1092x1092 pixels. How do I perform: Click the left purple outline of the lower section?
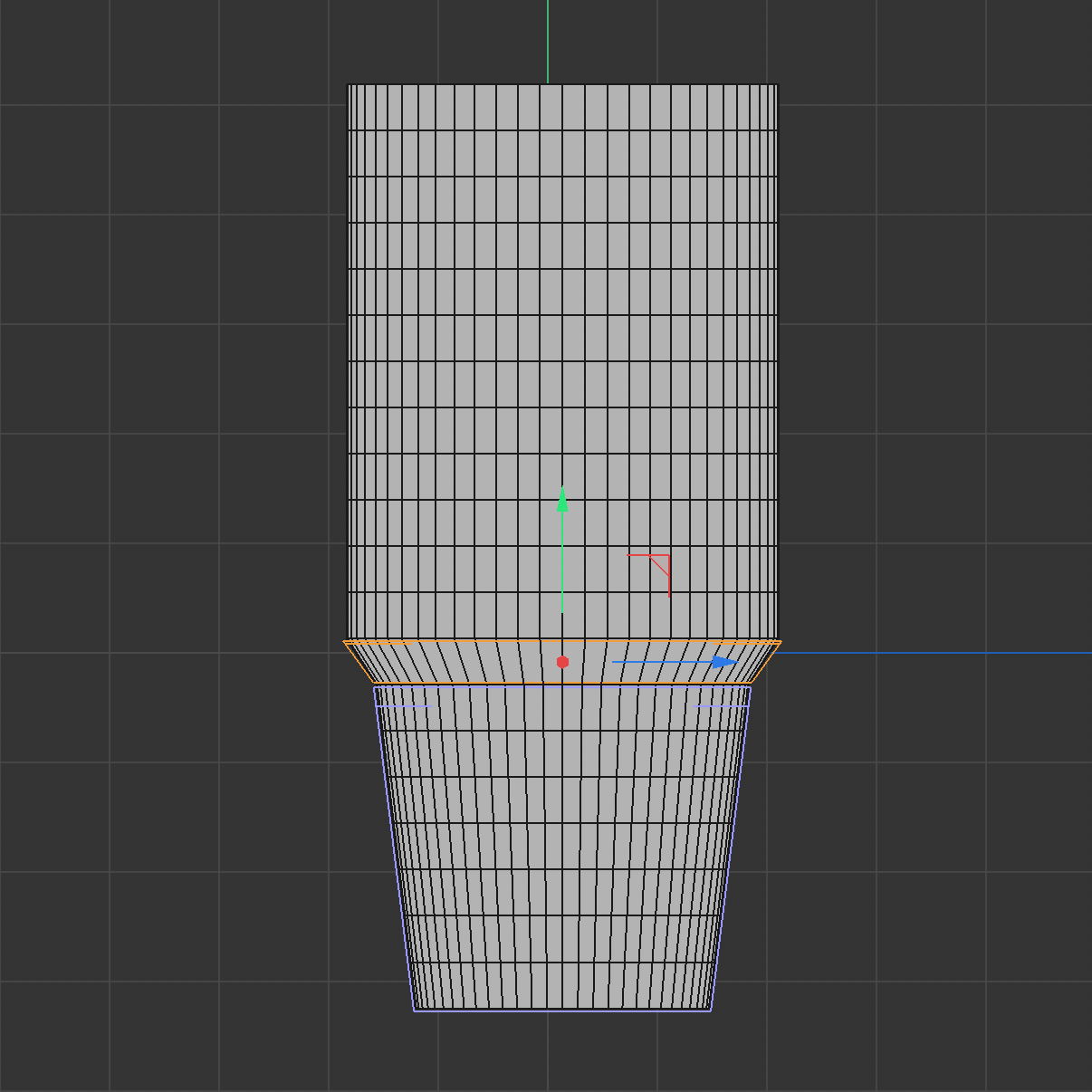(x=391, y=851)
